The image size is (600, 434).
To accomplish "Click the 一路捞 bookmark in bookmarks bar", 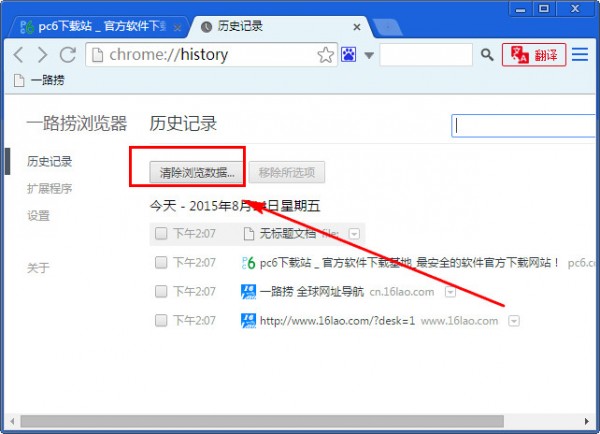I will pyautogui.click(x=40, y=78).
